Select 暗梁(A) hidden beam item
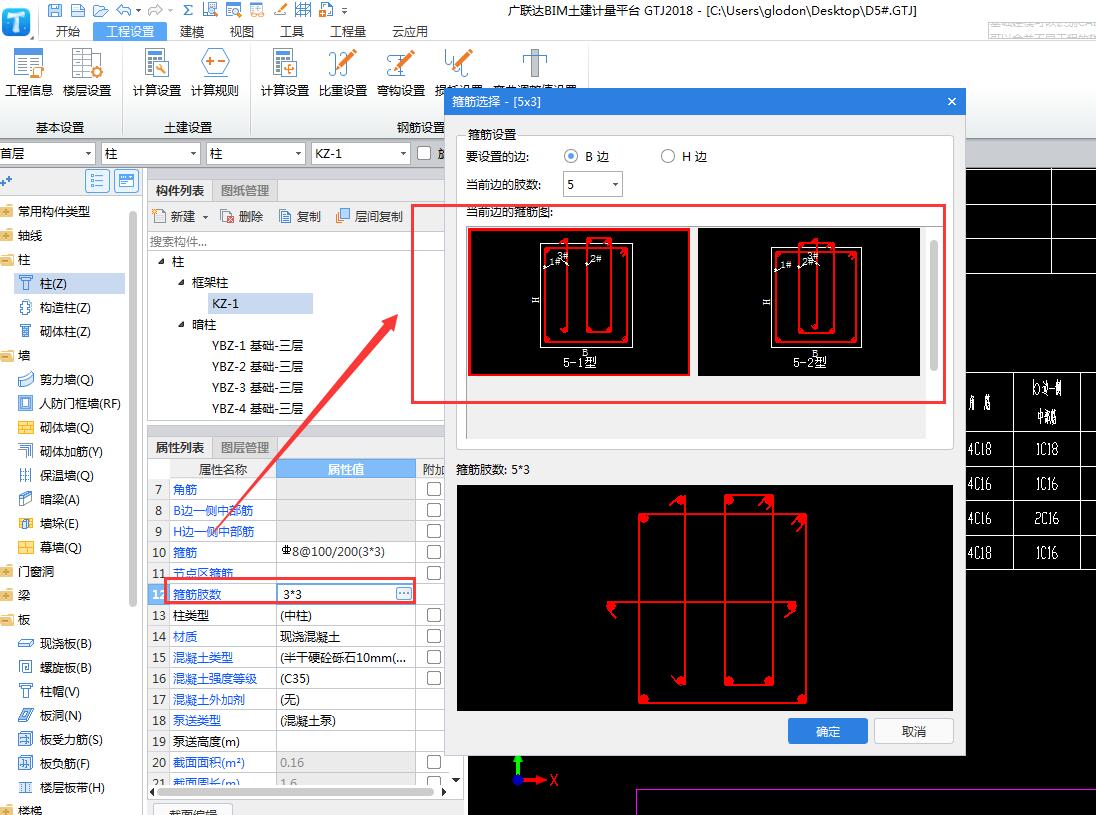 click(x=59, y=500)
